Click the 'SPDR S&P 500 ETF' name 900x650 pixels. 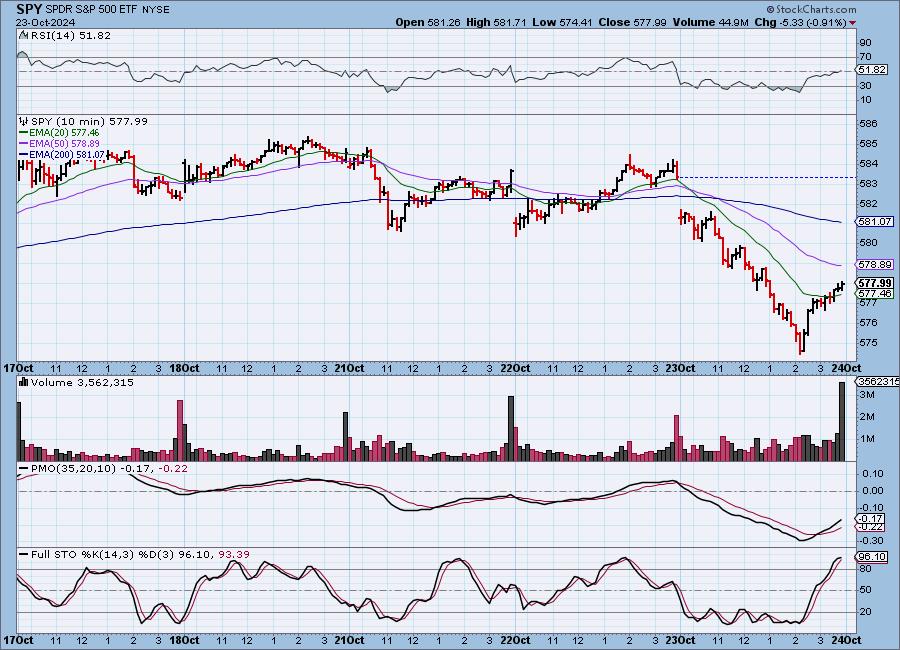(x=92, y=10)
